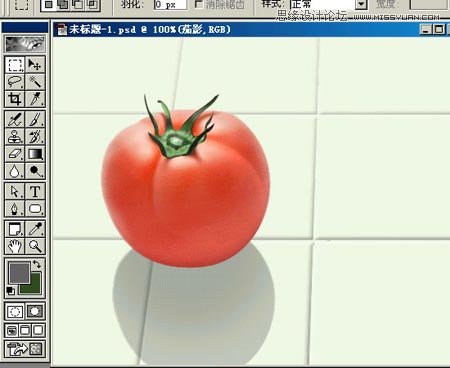
Task: Select the Gradient tool
Action: [35, 154]
